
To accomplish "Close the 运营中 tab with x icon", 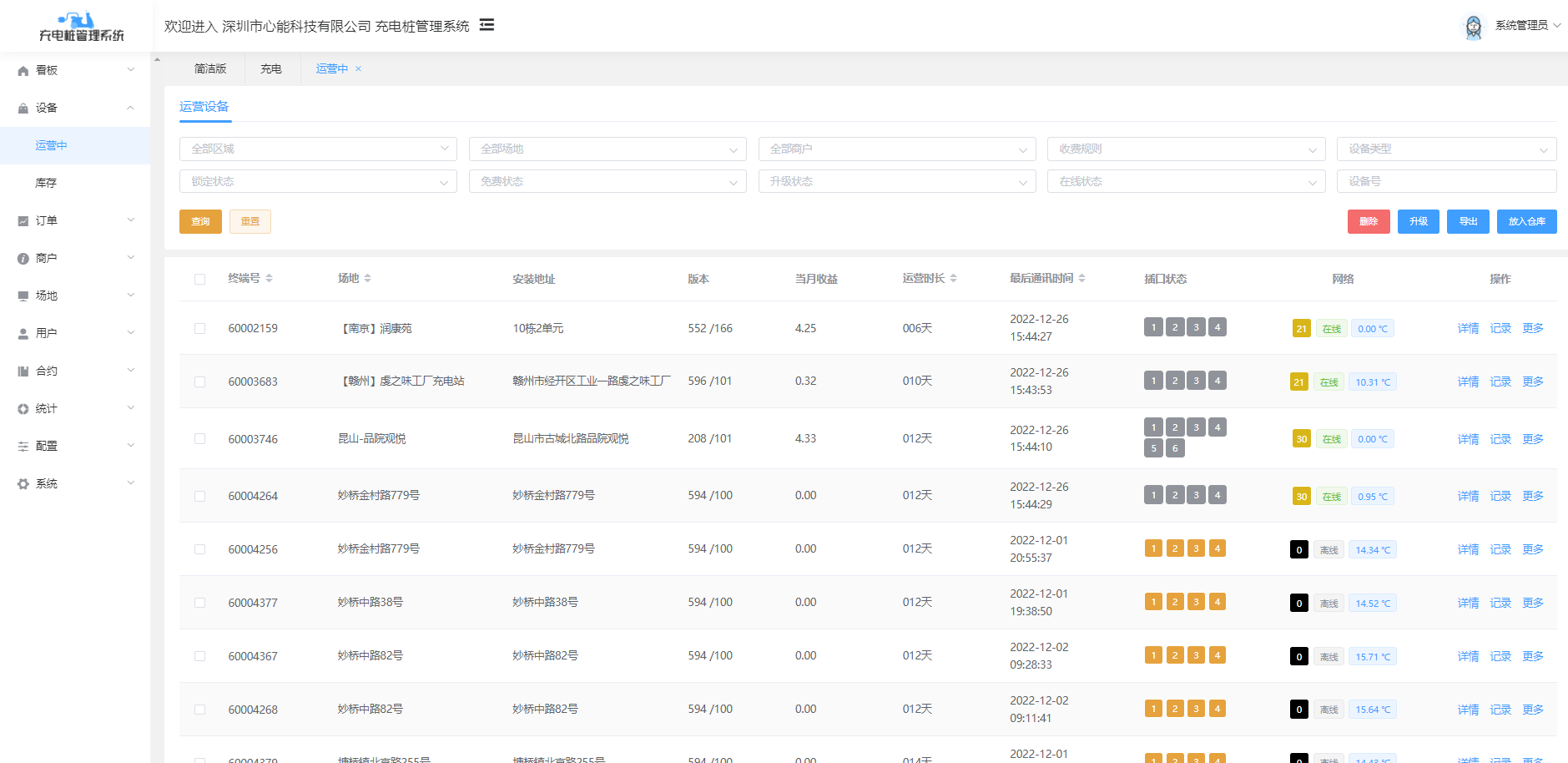I will pyautogui.click(x=359, y=69).
